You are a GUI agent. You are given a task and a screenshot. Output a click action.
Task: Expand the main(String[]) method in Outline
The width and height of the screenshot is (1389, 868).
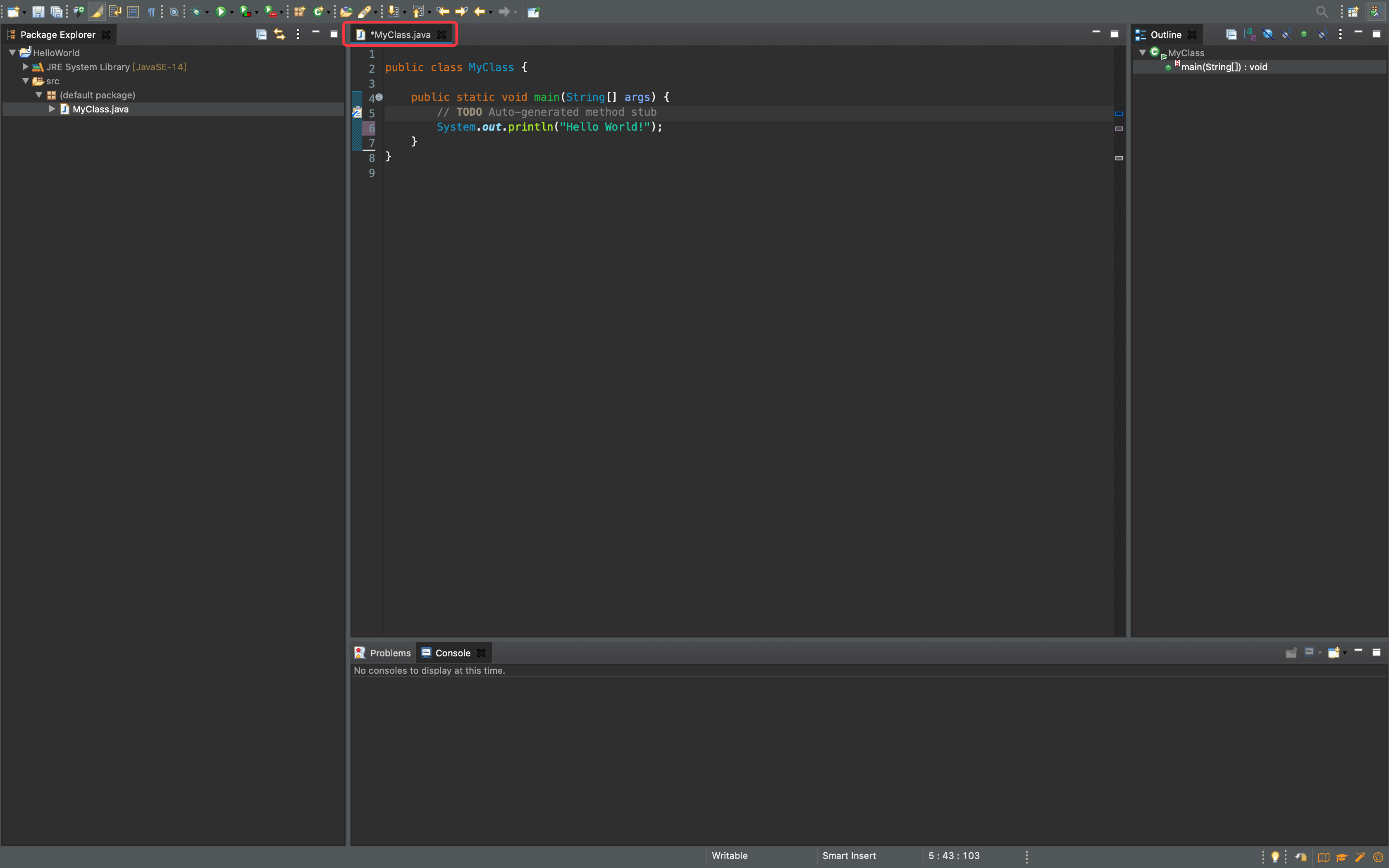click(x=1158, y=67)
